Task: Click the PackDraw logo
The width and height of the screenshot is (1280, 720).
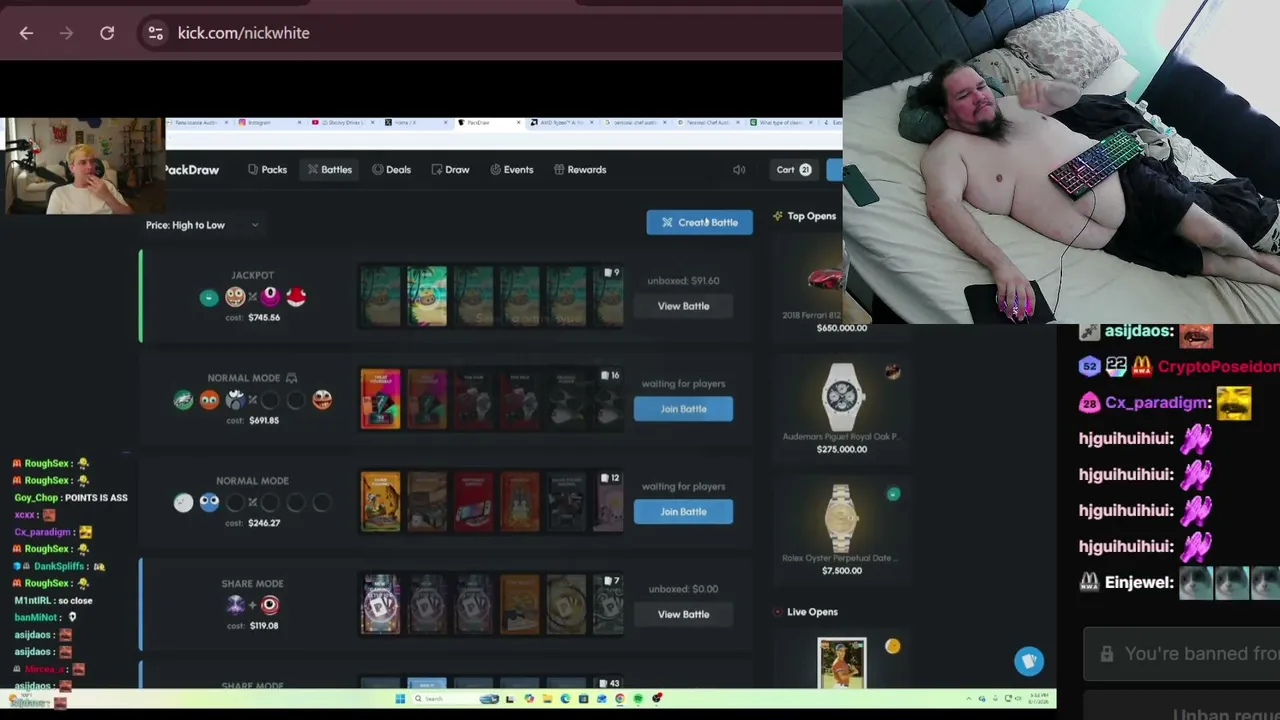Action: 191,170
